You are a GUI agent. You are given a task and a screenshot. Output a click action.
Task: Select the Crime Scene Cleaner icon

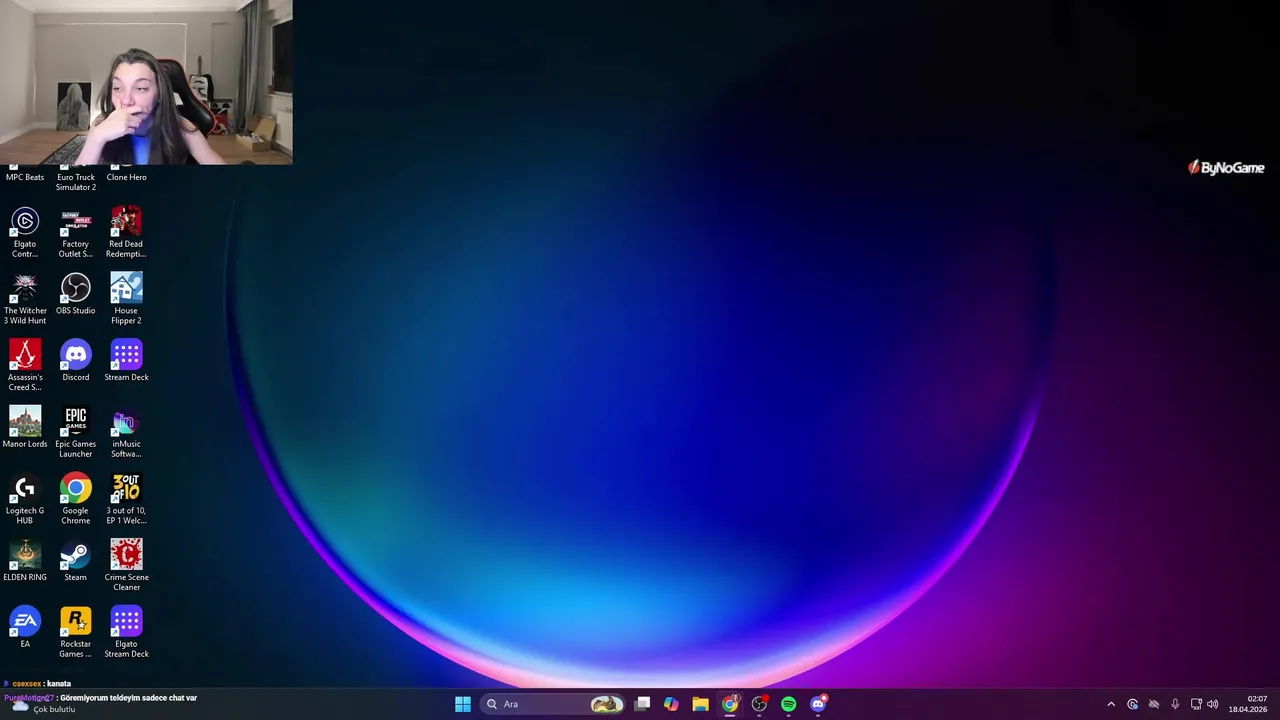[x=126, y=567]
